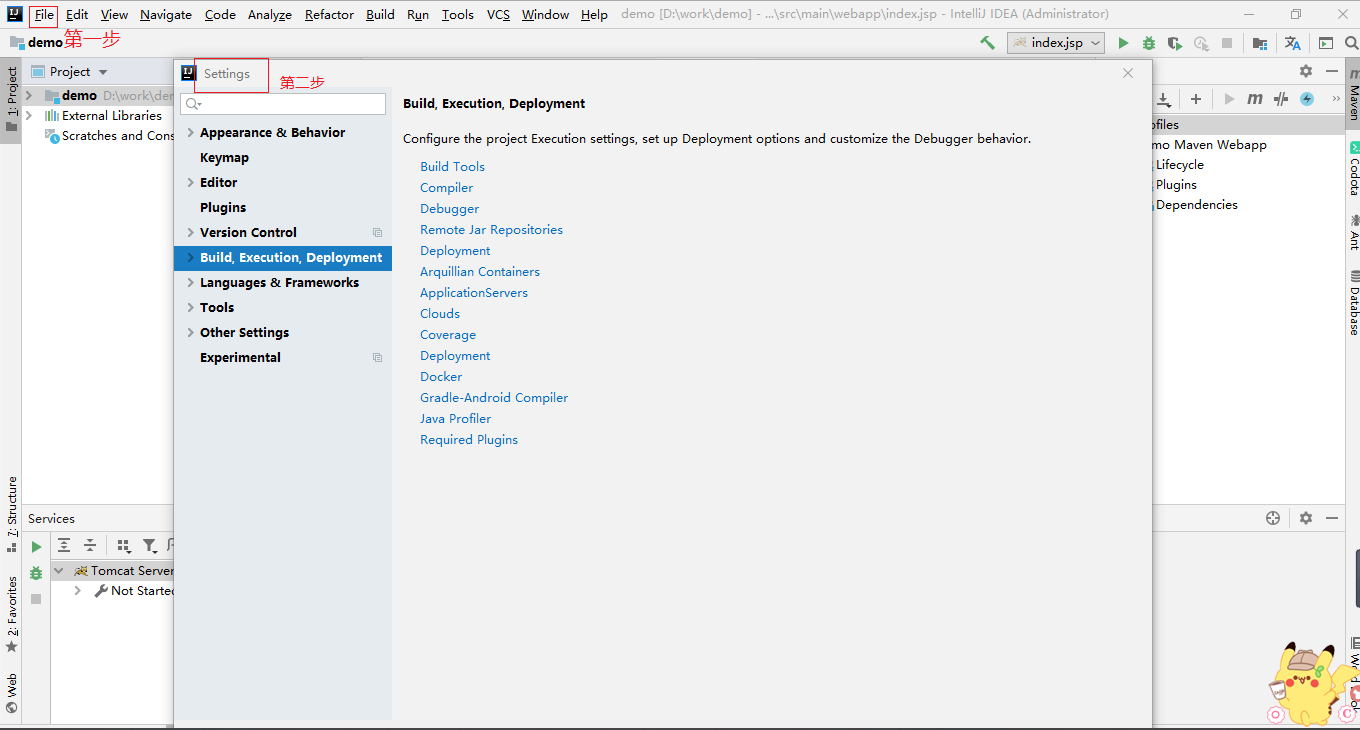
Task: Open the Refactor menu
Action: (329, 14)
